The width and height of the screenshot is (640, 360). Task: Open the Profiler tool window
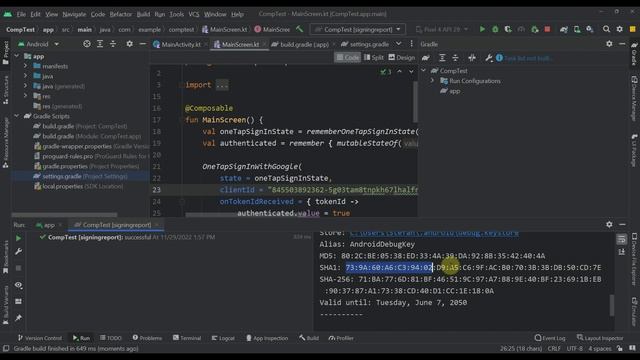pos(341,338)
